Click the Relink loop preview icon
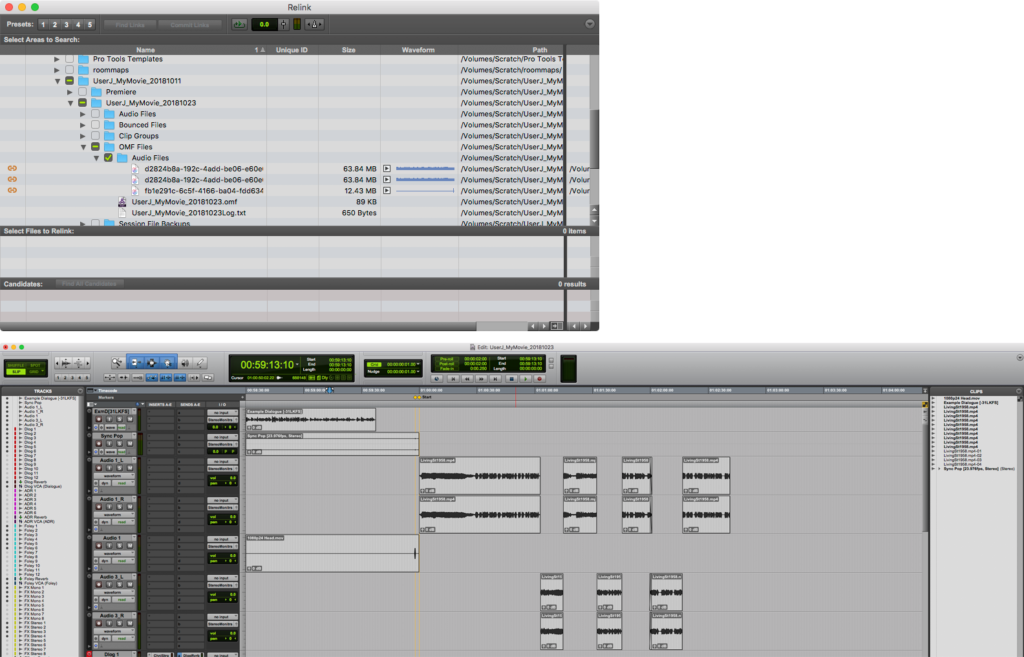The image size is (1024, 657). tap(239, 24)
